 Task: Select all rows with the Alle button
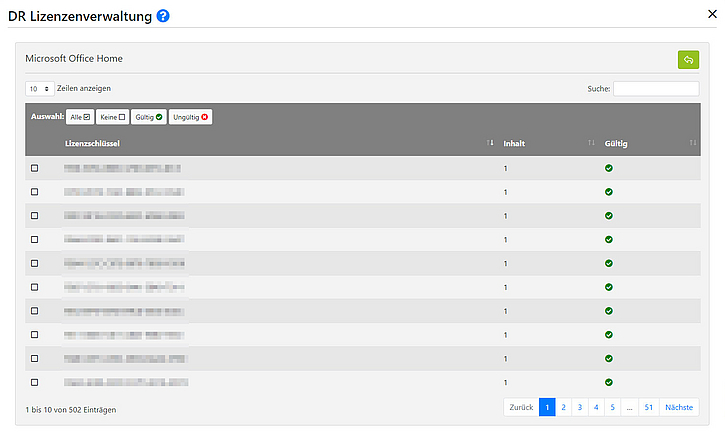point(80,117)
